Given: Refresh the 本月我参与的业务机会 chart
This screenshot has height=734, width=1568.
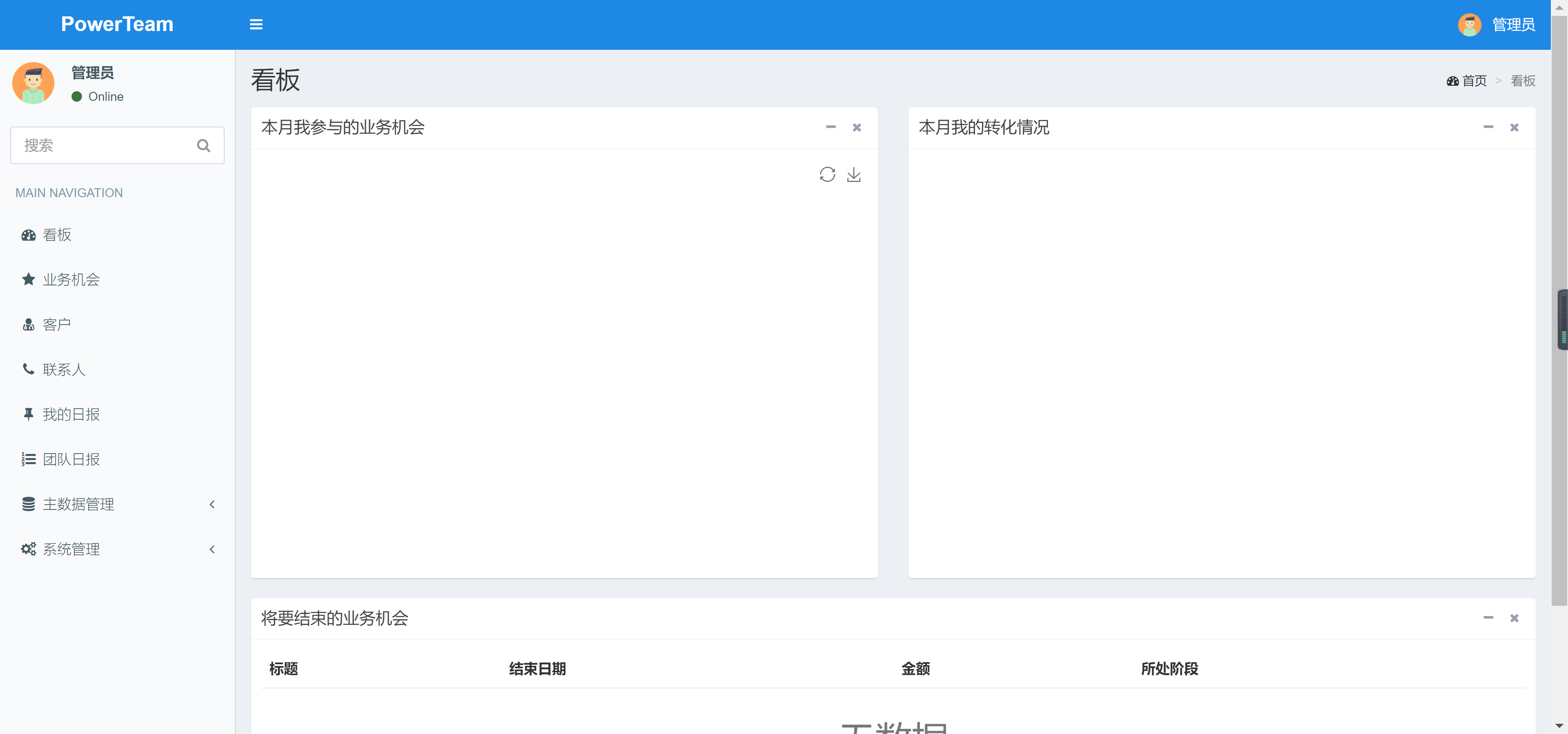Looking at the screenshot, I should coord(828,175).
